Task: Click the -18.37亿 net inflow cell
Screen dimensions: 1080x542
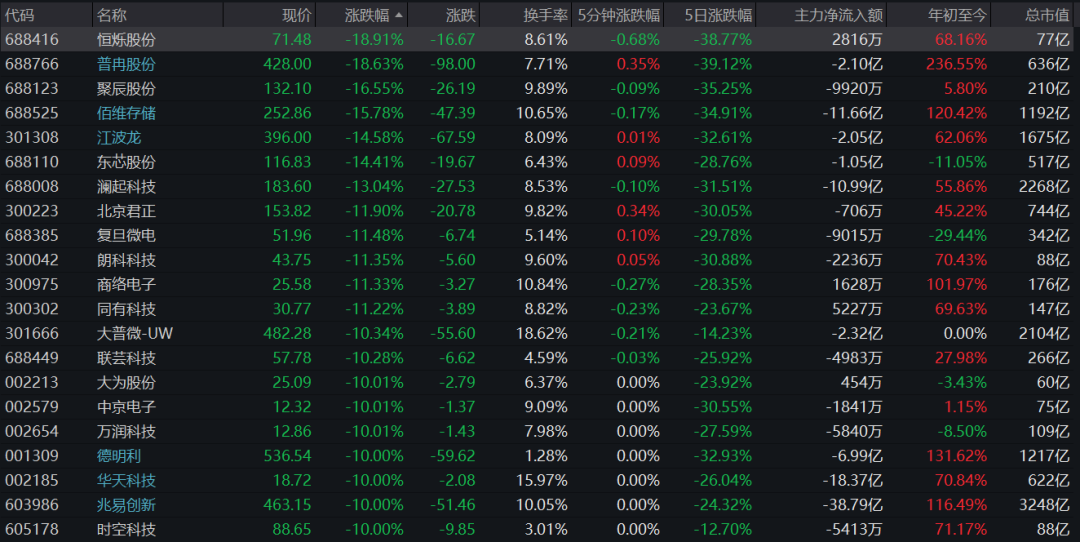Action: (853, 481)
